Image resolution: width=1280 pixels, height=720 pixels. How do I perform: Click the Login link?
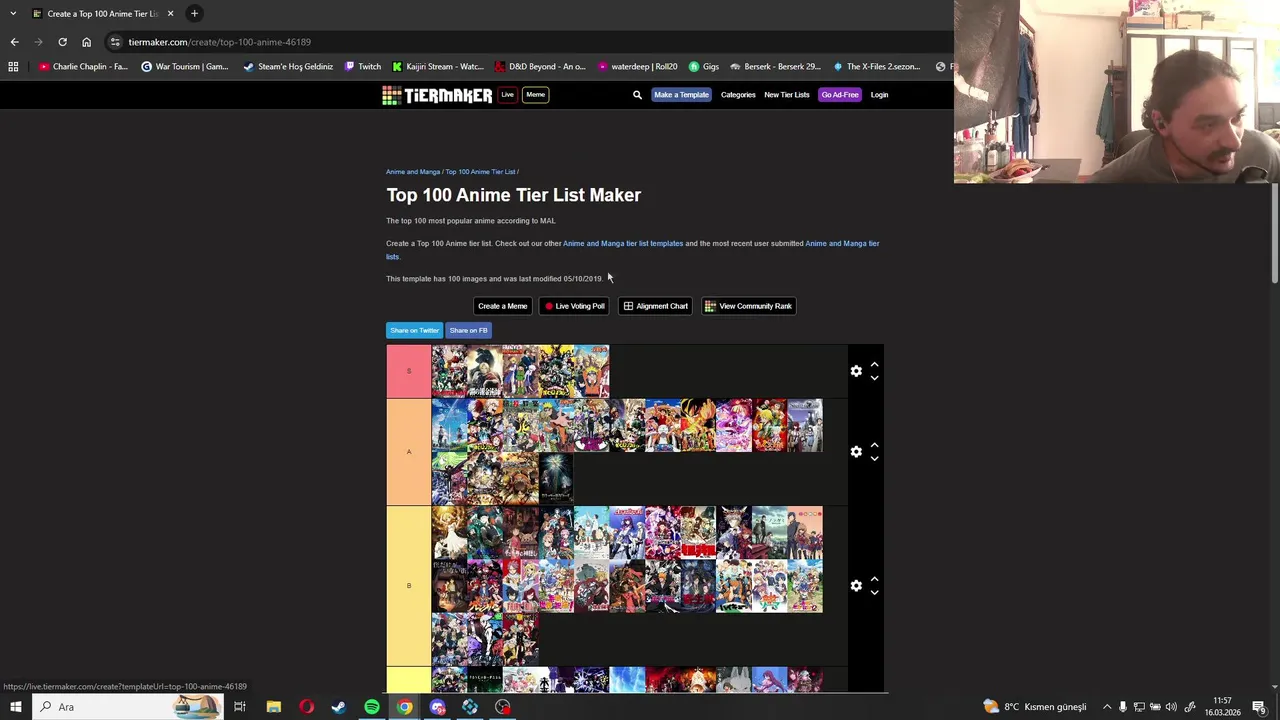879,95
